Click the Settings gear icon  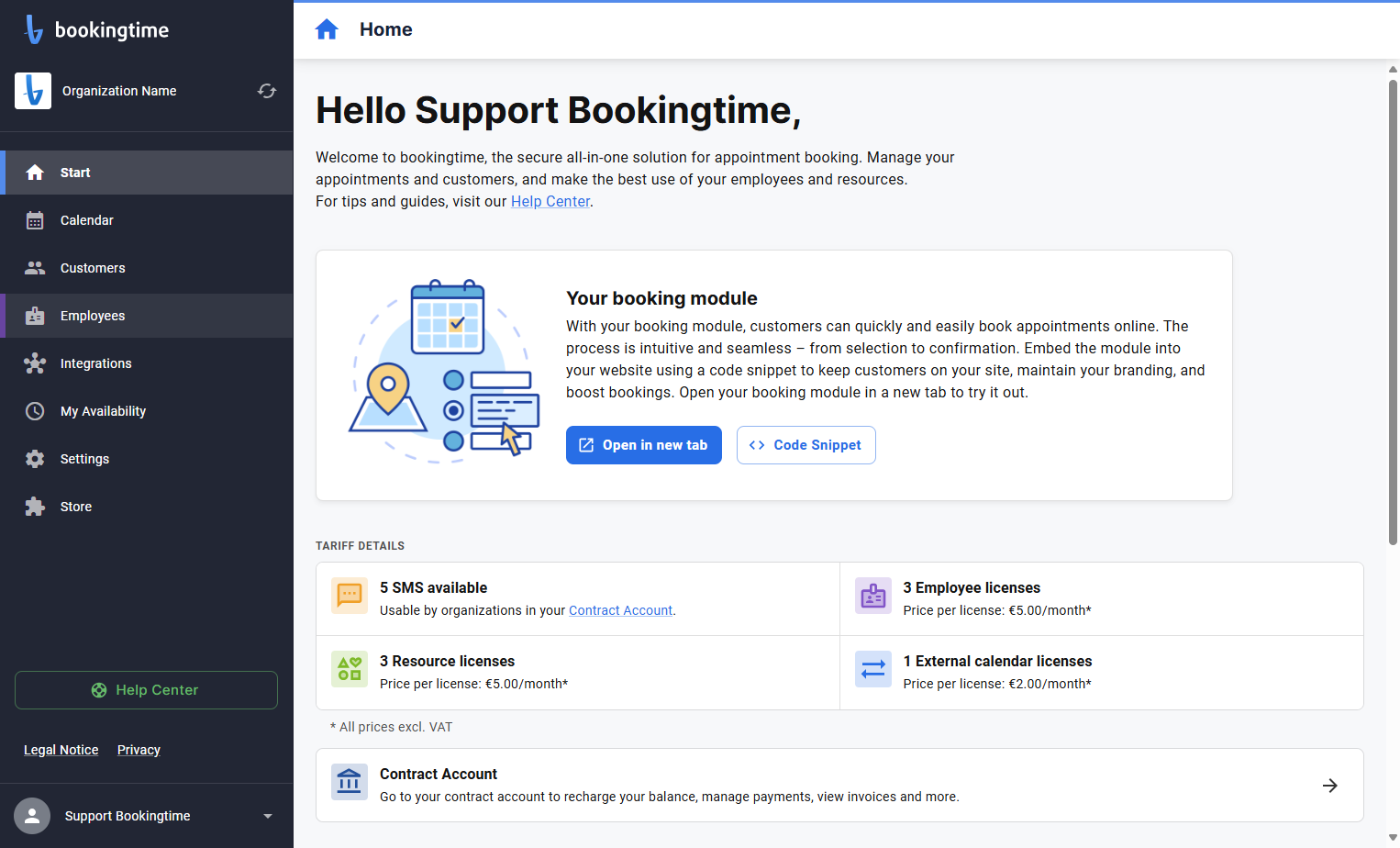(35, 459)
